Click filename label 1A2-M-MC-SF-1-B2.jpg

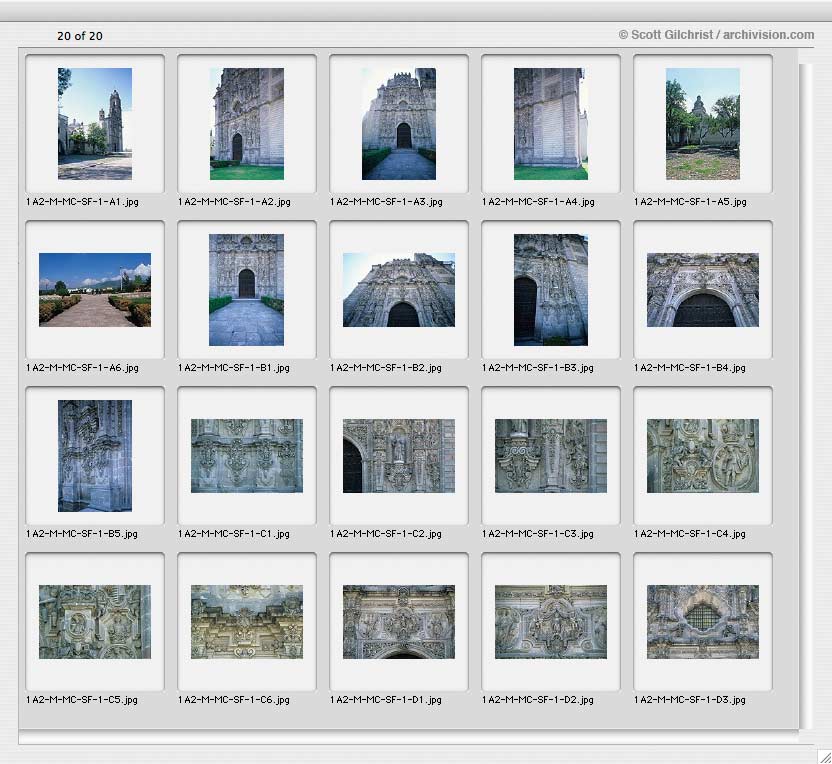[x=386, y=368]
